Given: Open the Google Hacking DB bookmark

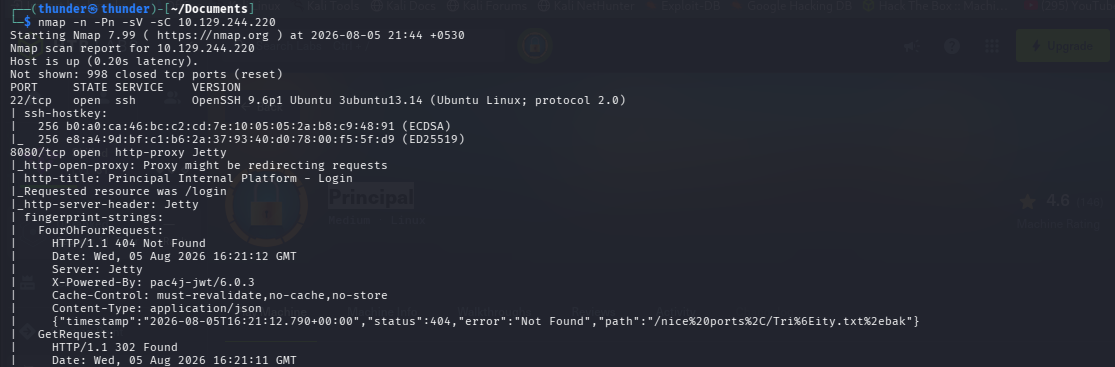Looking at the screenshot, I should point(790,6).
